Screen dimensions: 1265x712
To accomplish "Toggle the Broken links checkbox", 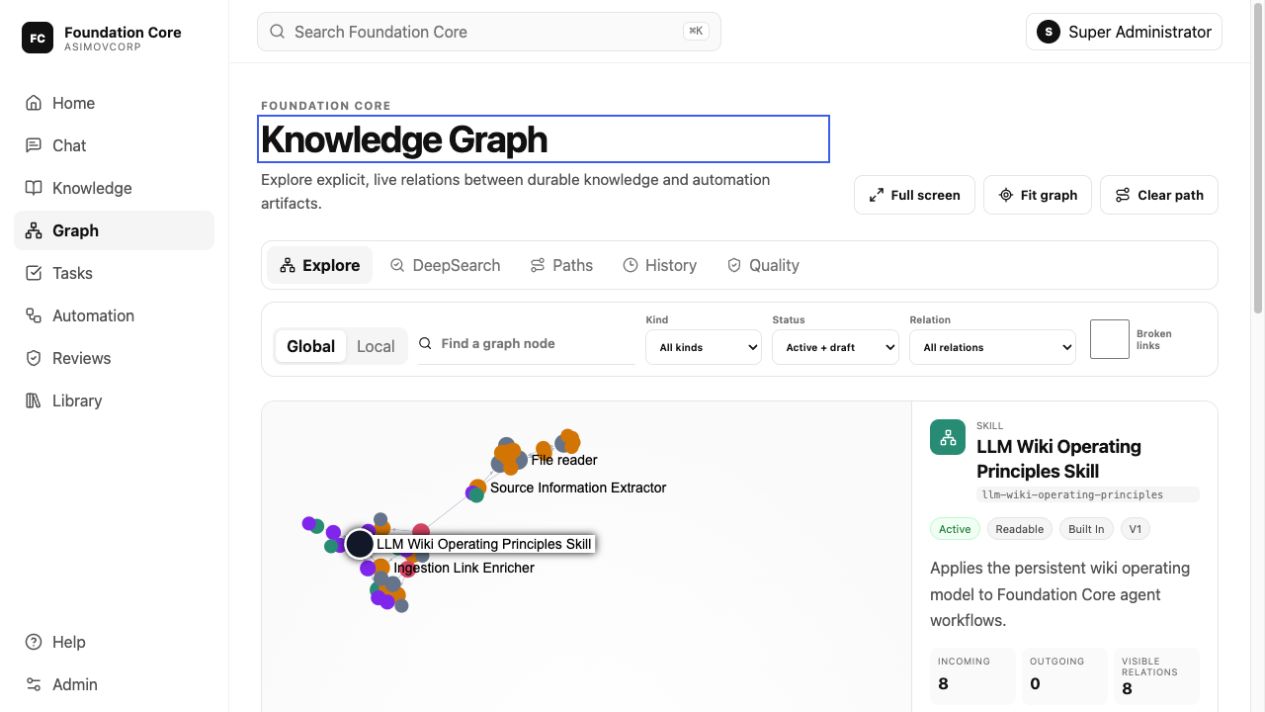I will pyautogui.click(x=1109, y=339).
